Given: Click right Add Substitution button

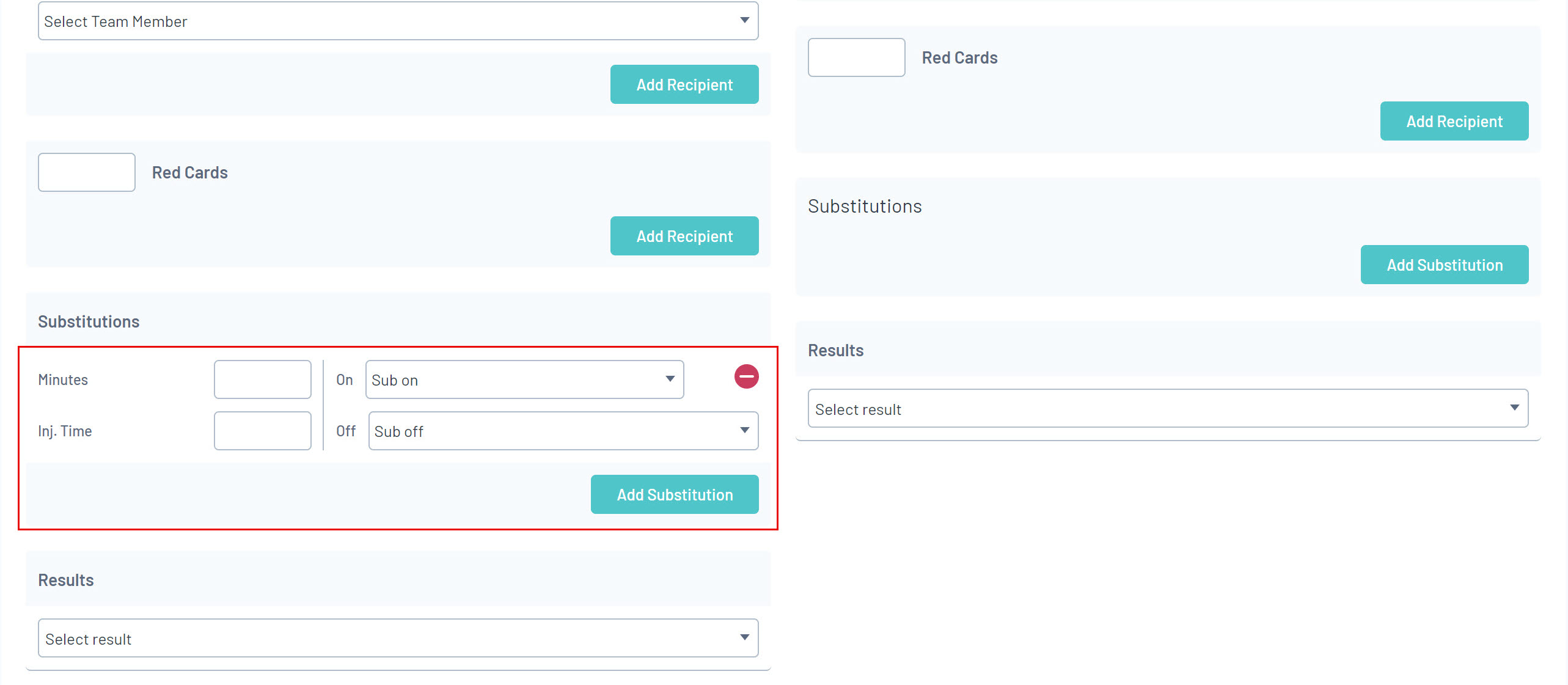Looking at the screenshot, I should 1444,265.
